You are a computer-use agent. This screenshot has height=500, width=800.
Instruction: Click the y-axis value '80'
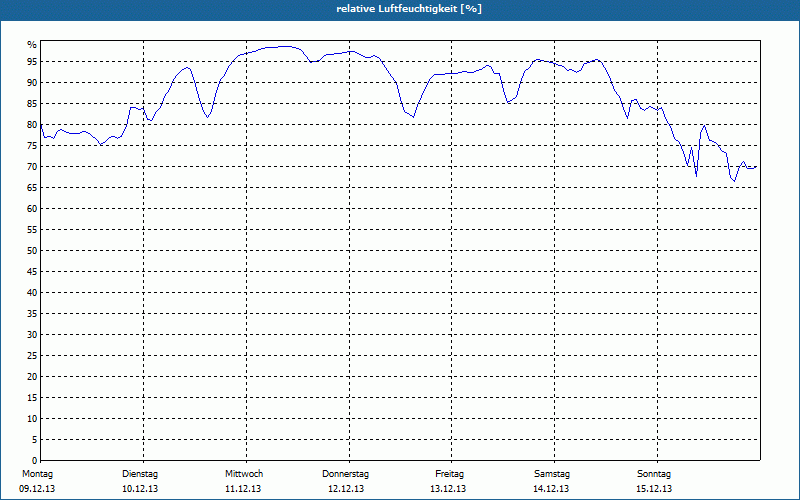pos(32,124)
